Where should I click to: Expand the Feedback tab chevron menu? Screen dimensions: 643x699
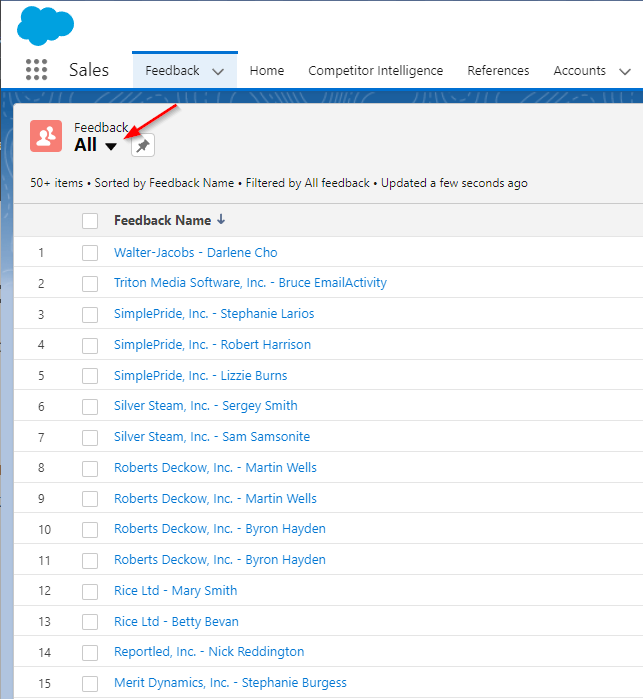218,71
